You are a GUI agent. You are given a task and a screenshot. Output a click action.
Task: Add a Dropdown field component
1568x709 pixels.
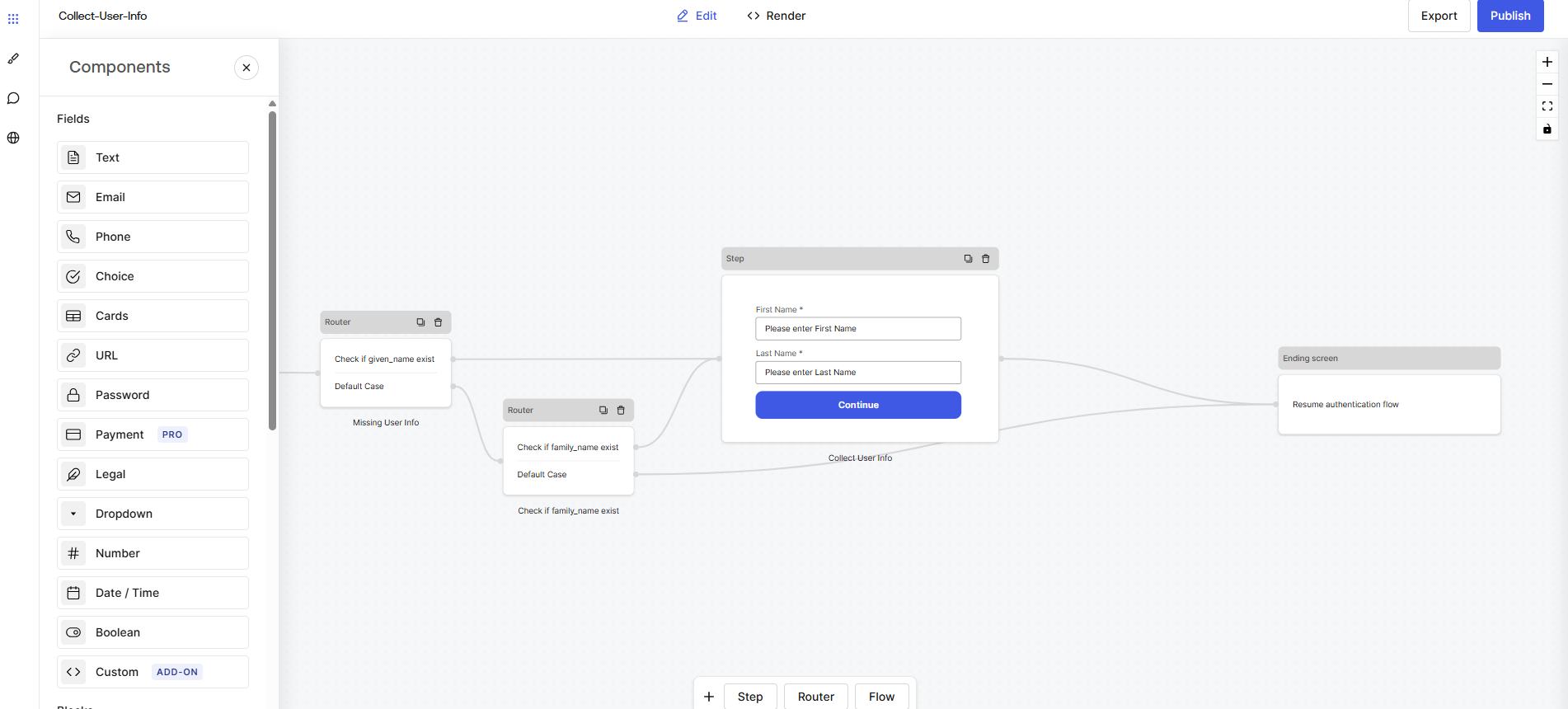pos(153,514)
